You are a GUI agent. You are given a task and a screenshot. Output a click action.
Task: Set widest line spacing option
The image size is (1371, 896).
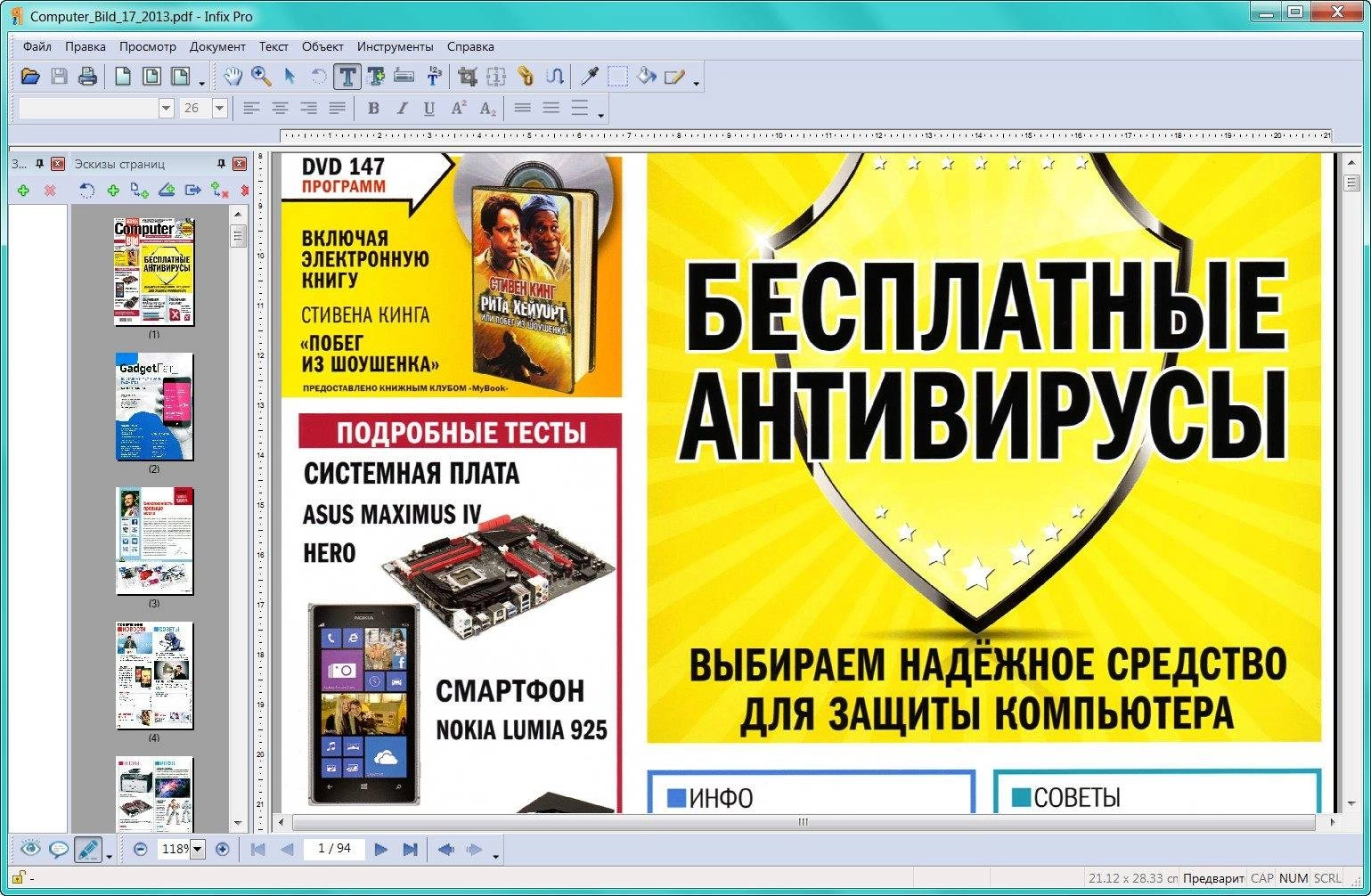(580, 109)
